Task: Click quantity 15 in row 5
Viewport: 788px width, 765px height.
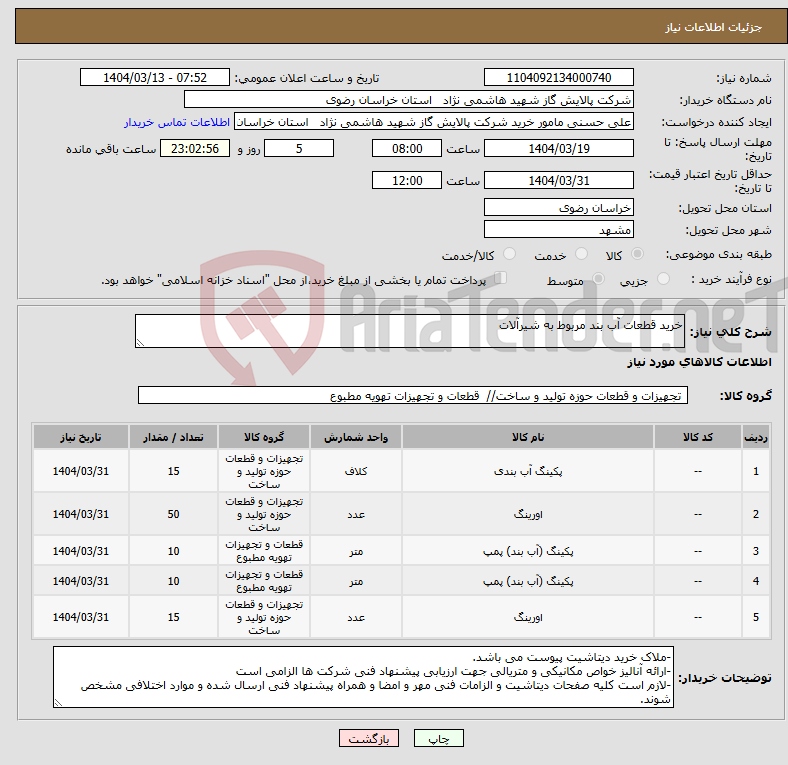Action: 173,617
